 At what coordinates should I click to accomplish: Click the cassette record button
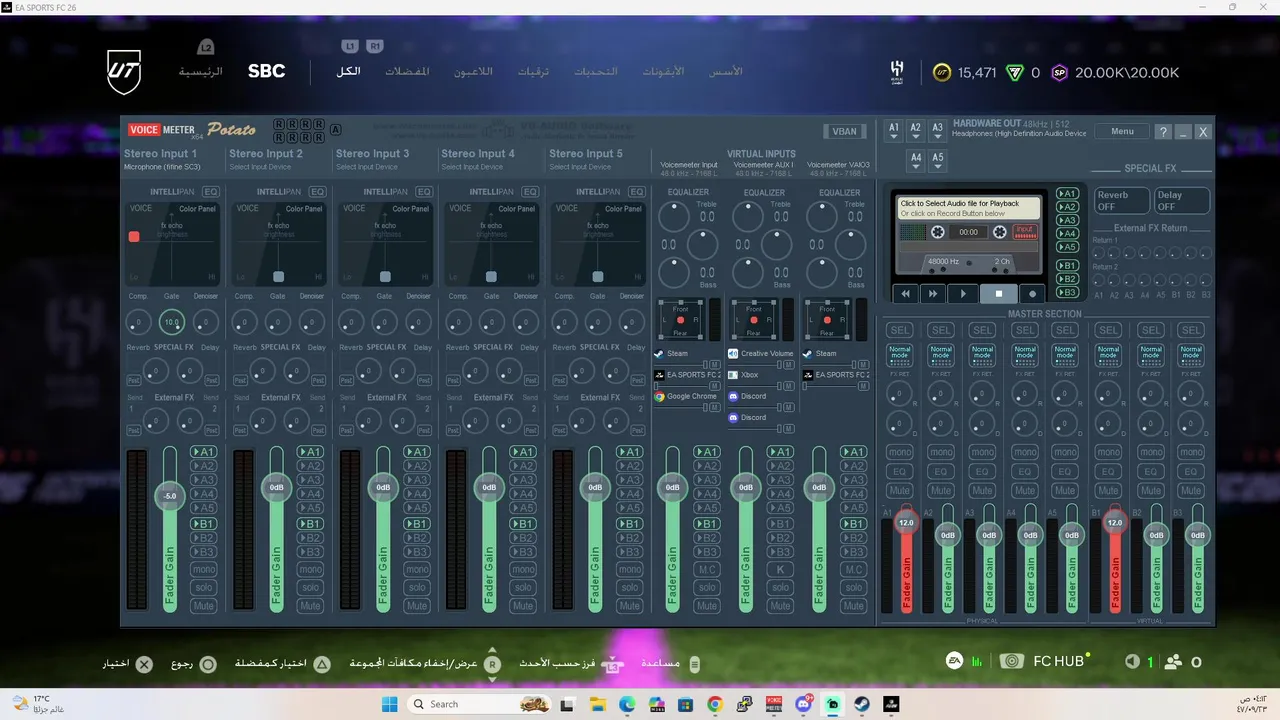click(1032, 293)
